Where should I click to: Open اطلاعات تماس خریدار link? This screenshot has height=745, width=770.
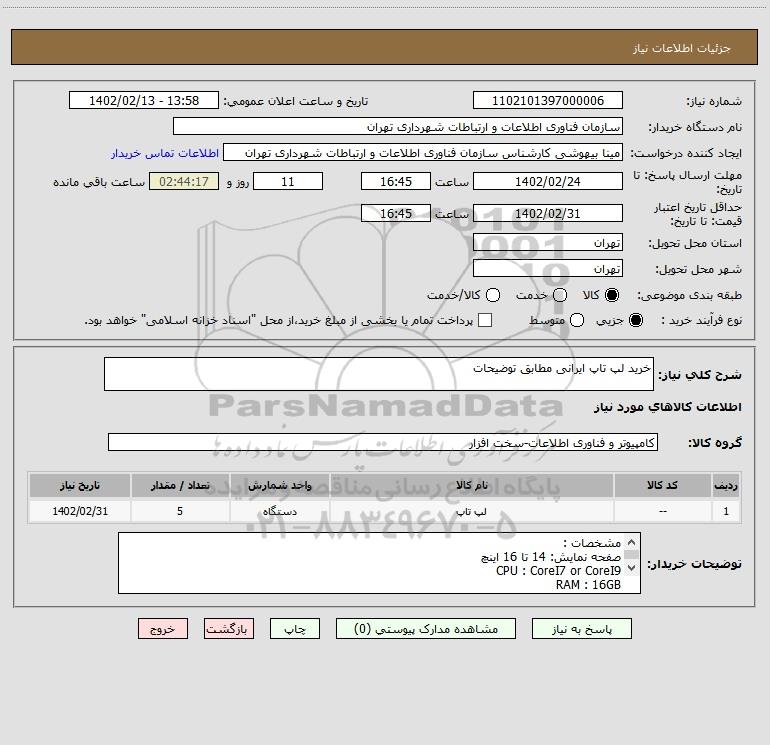165,153
